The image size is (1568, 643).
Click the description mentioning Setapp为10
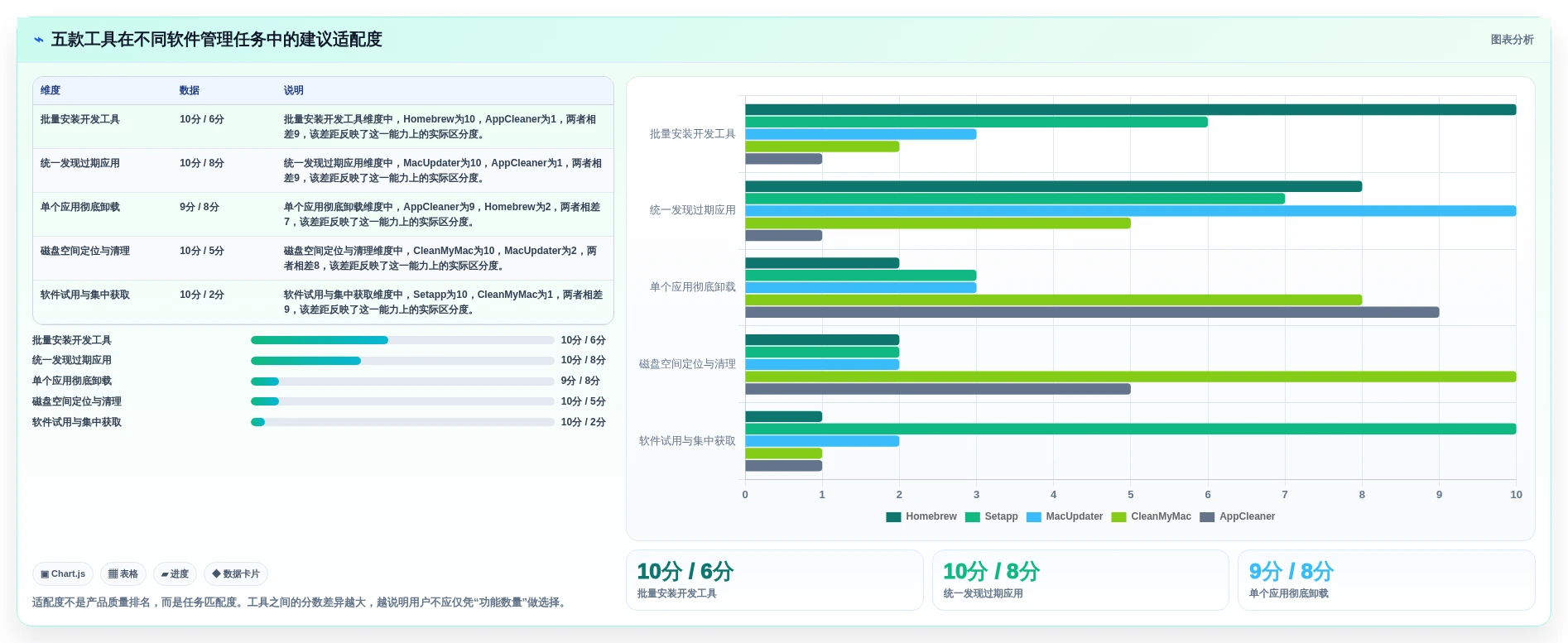[443, 302]
